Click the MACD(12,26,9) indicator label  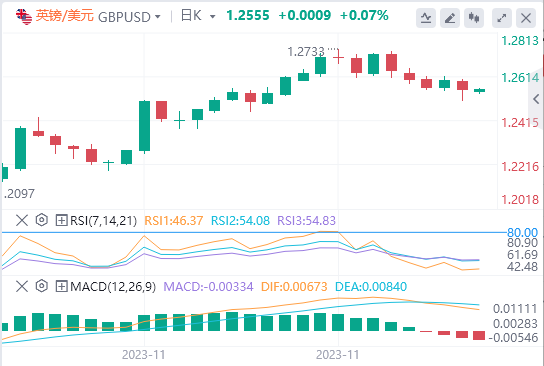pyautogui.click(x=113, y=287)
